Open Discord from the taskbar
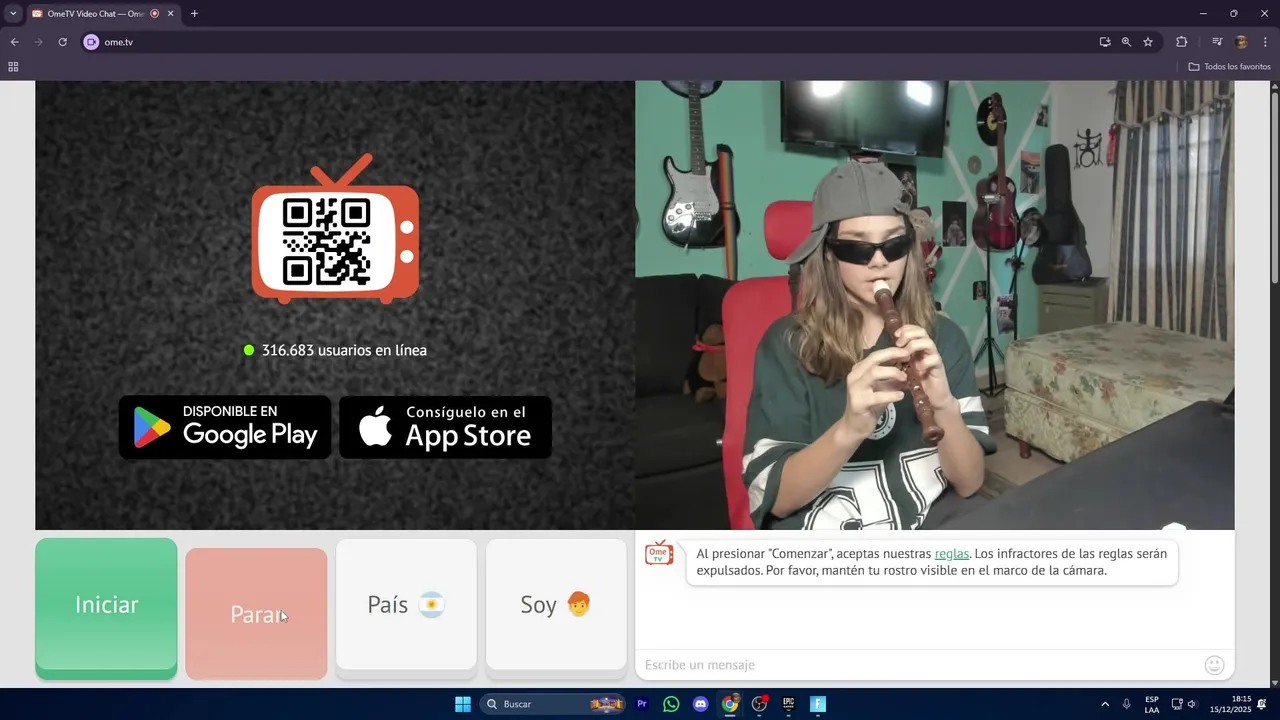This screenshot has width=1280, height=720. [x=700, y=704]
